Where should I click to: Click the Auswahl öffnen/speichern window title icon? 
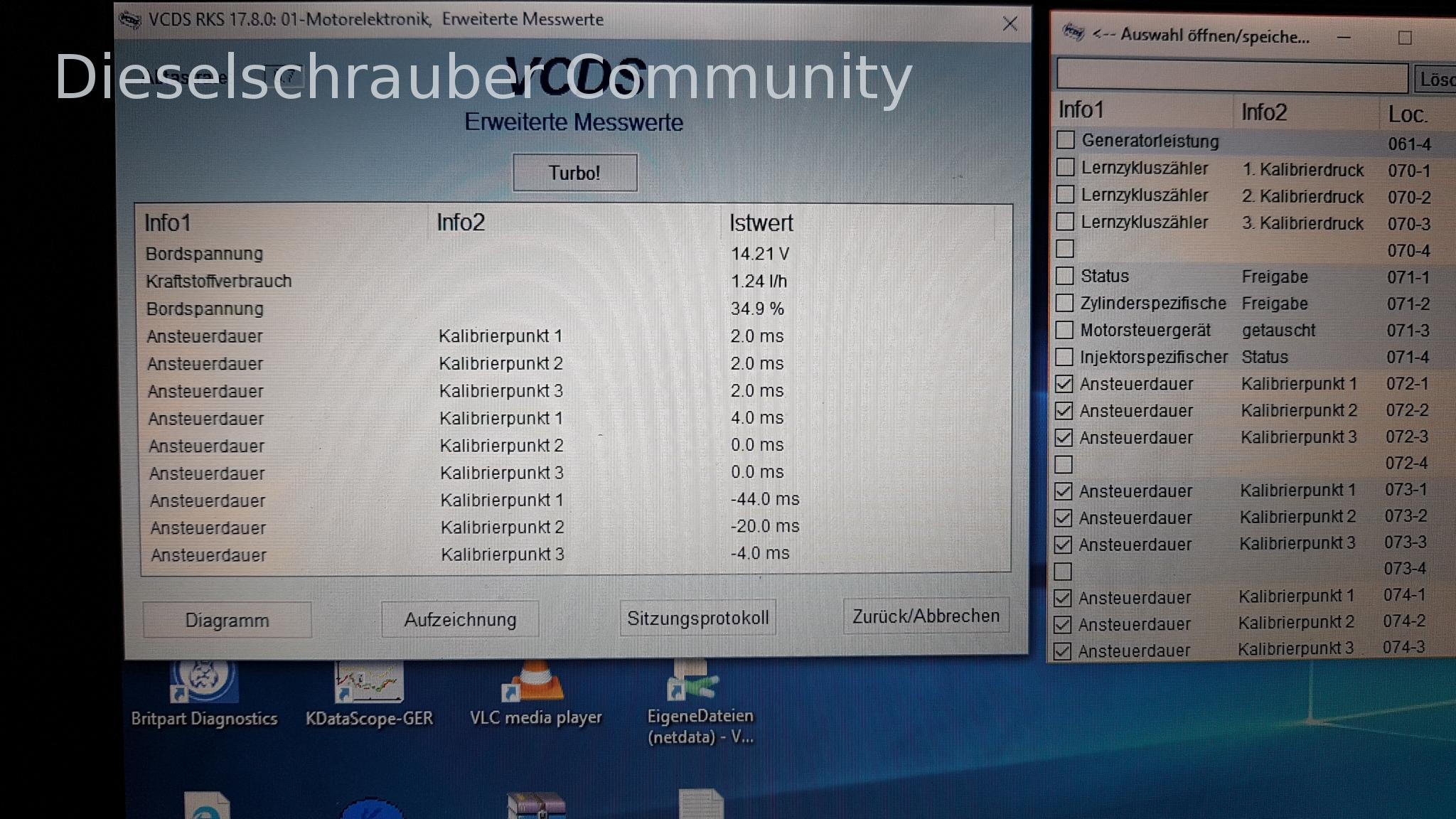point(1073,33)
